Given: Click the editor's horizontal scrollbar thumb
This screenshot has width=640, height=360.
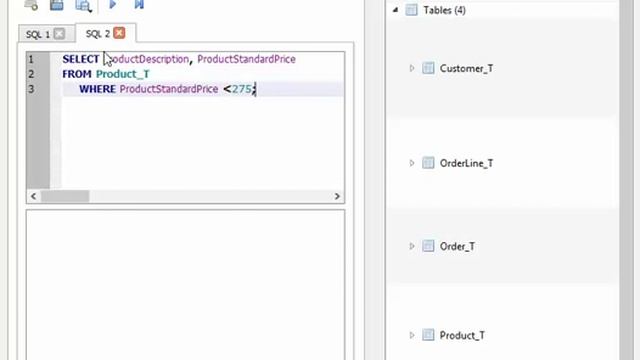Looking at the screenshot, I should [65, 196].
